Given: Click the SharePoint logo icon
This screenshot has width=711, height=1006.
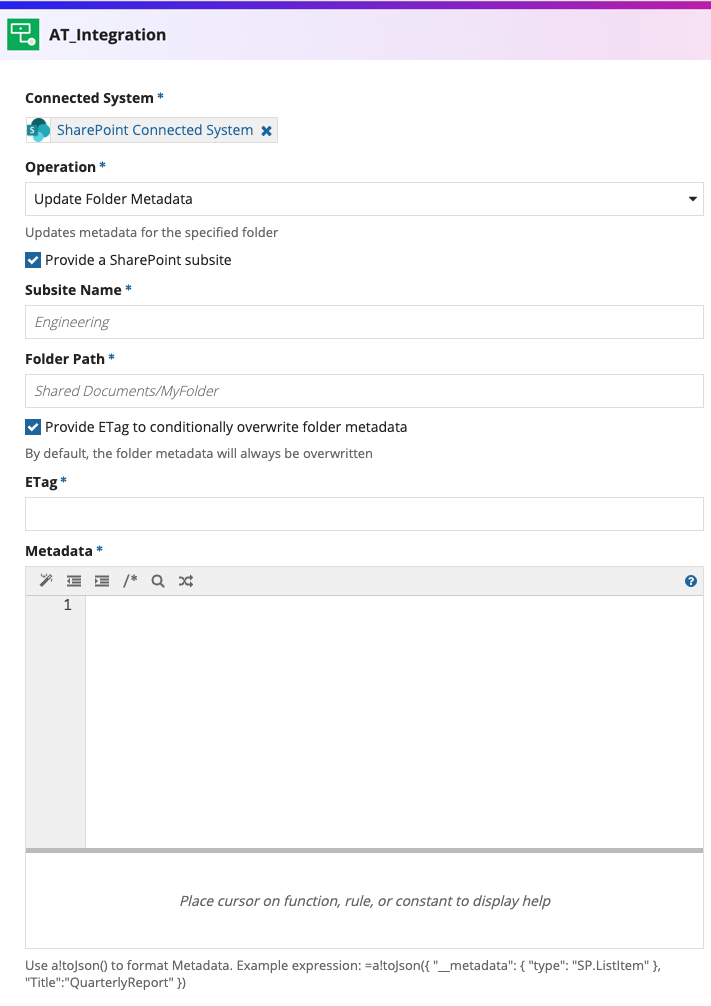Looking at the screenshot, I should 39,130.
